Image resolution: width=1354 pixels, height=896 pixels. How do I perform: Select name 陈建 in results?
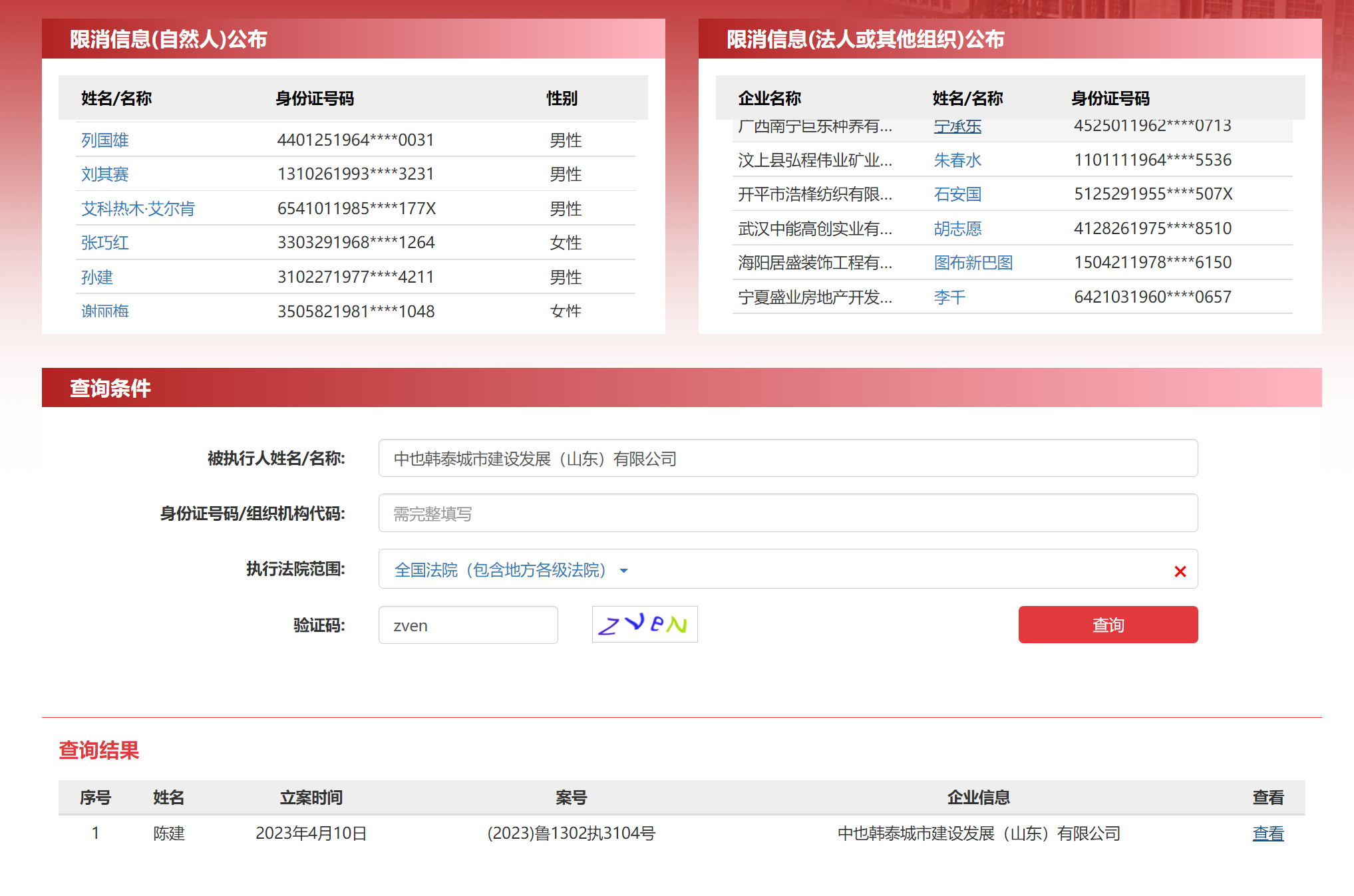(168, 833)
